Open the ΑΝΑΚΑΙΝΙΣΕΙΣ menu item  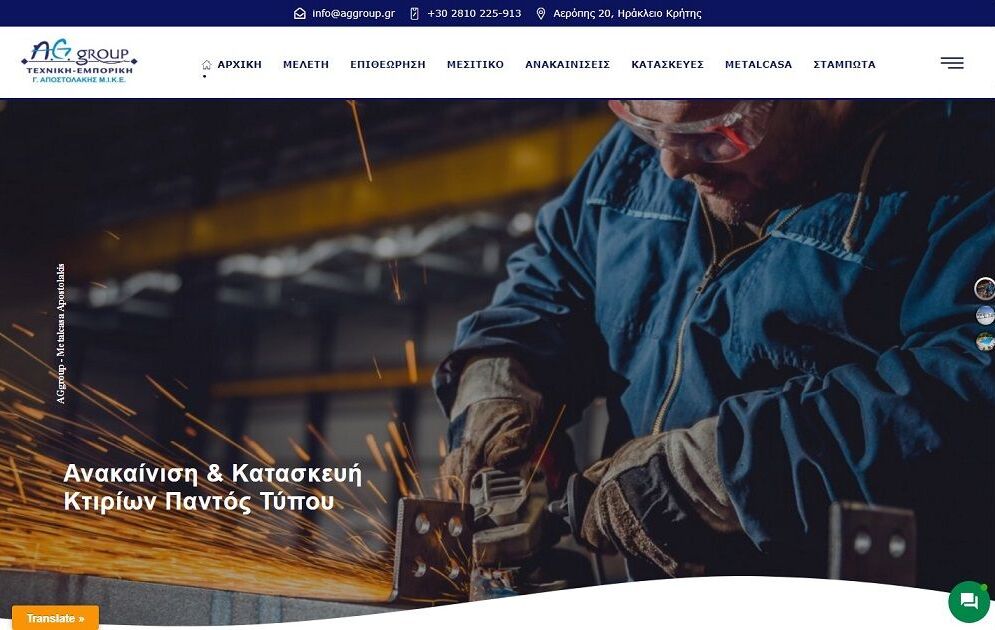[x=567, y=65]
